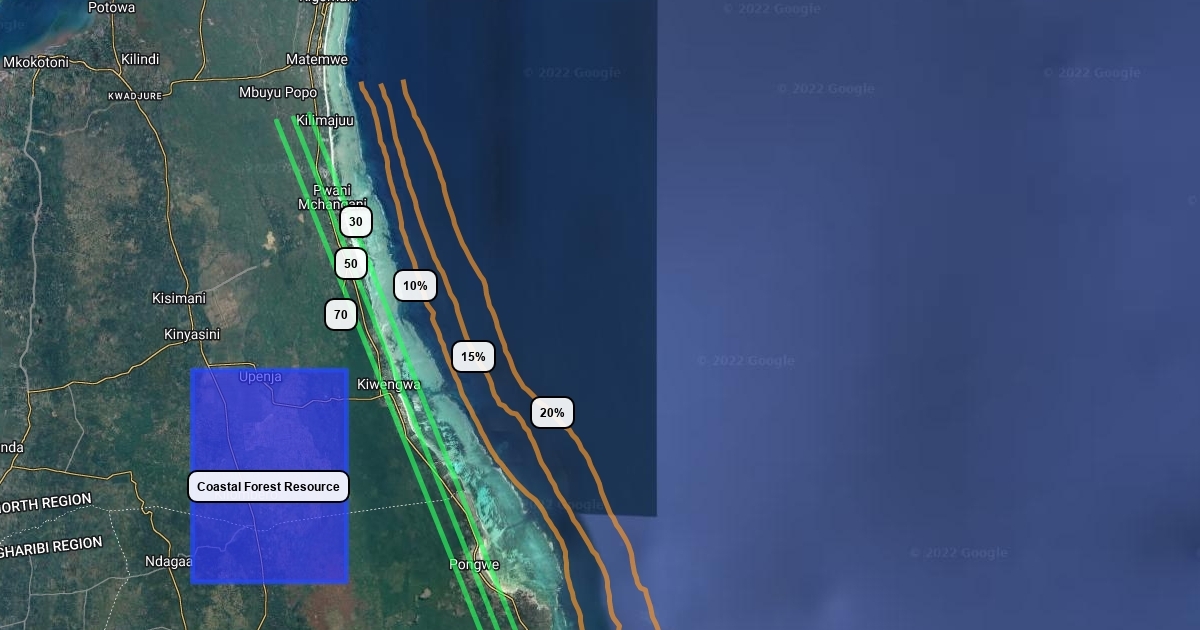This screenshot has width=1200, height=630.
Task: Click the Mbuyu Popo place label
Action: point(278,93)
